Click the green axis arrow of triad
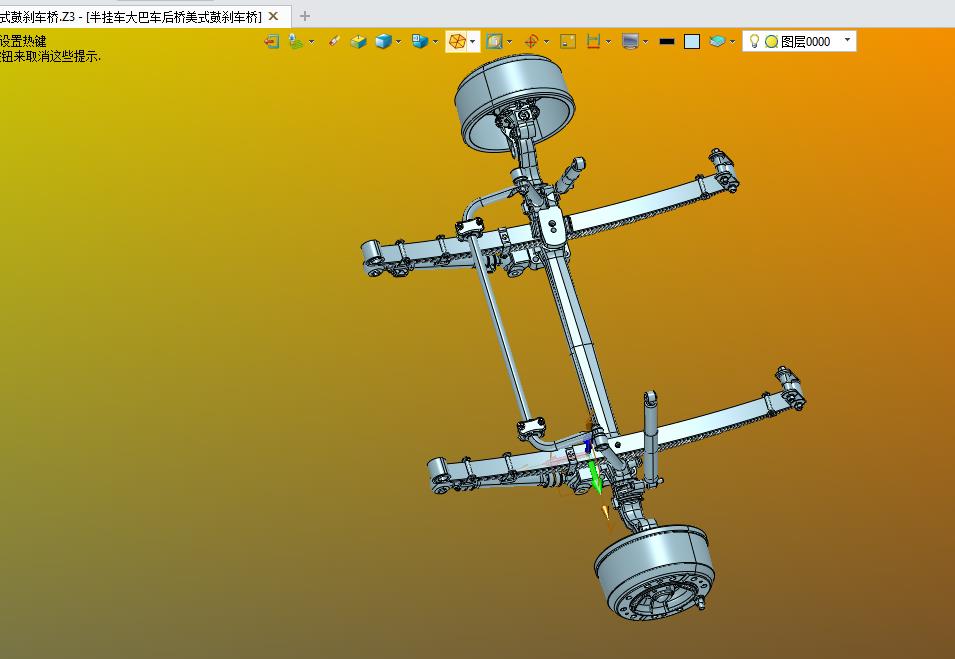The width and height of the screenshot is (955, 659). click(595, 476)
